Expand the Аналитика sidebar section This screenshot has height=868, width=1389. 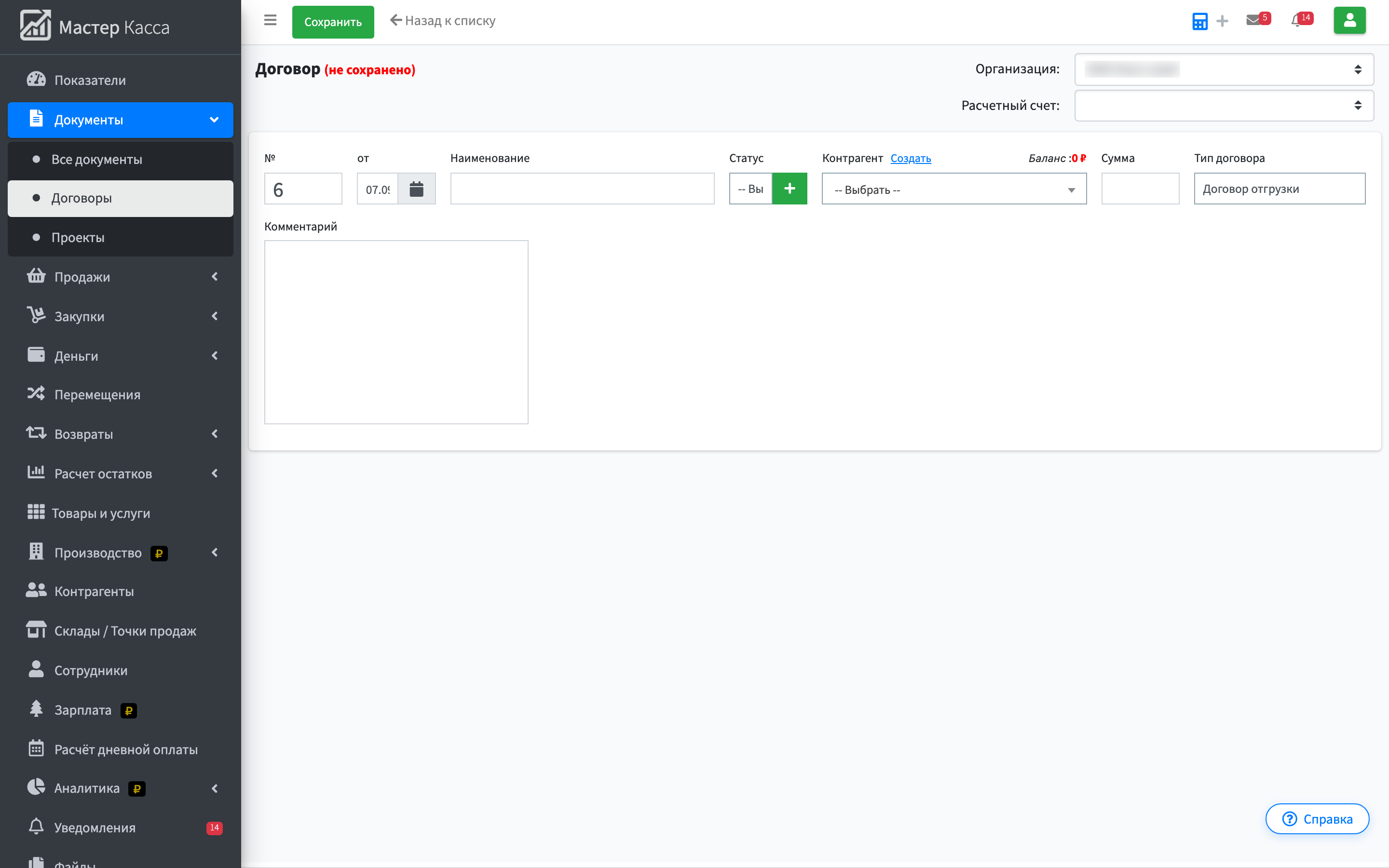[x=121, y=788]
